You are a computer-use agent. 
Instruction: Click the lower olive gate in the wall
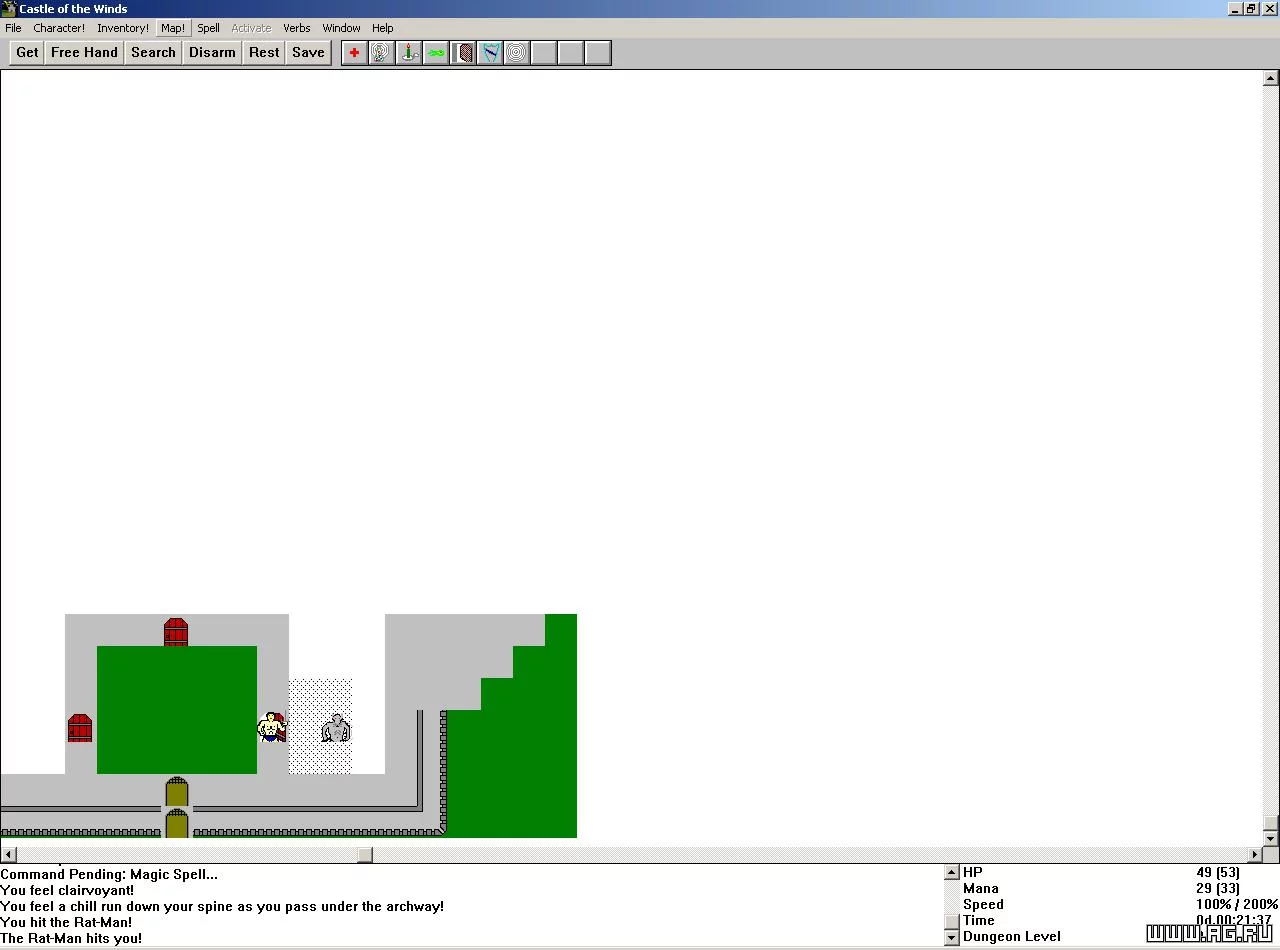[x=177, y=824]
